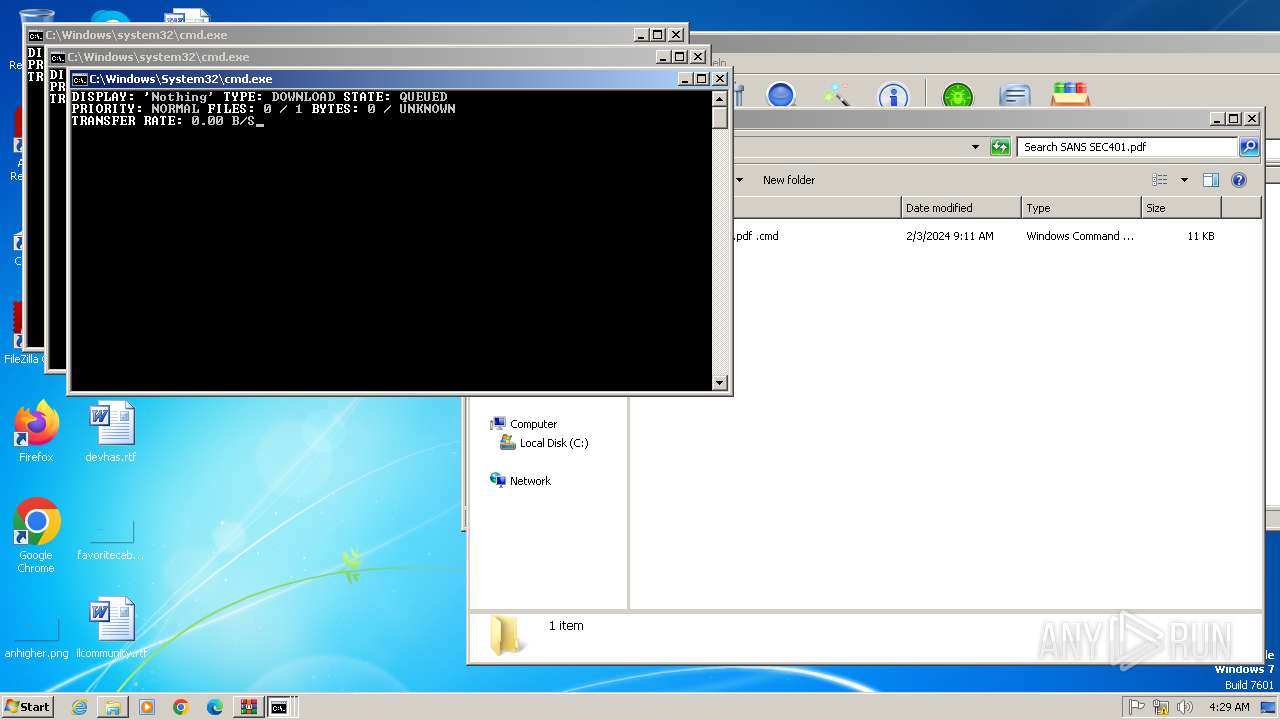The image size is (1280, 720).
Task: Click the green refresh button in Explorer address bar
Action: pos(1000,147)
